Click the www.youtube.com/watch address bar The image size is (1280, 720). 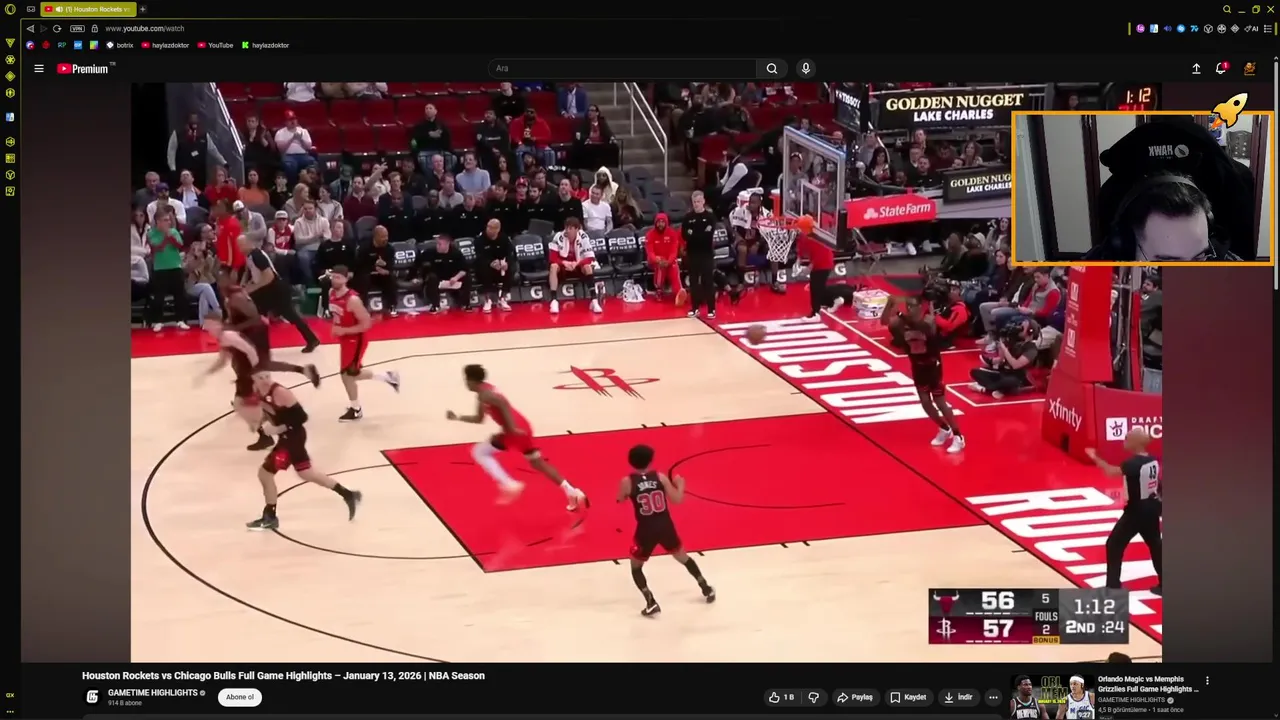point(145,28)
